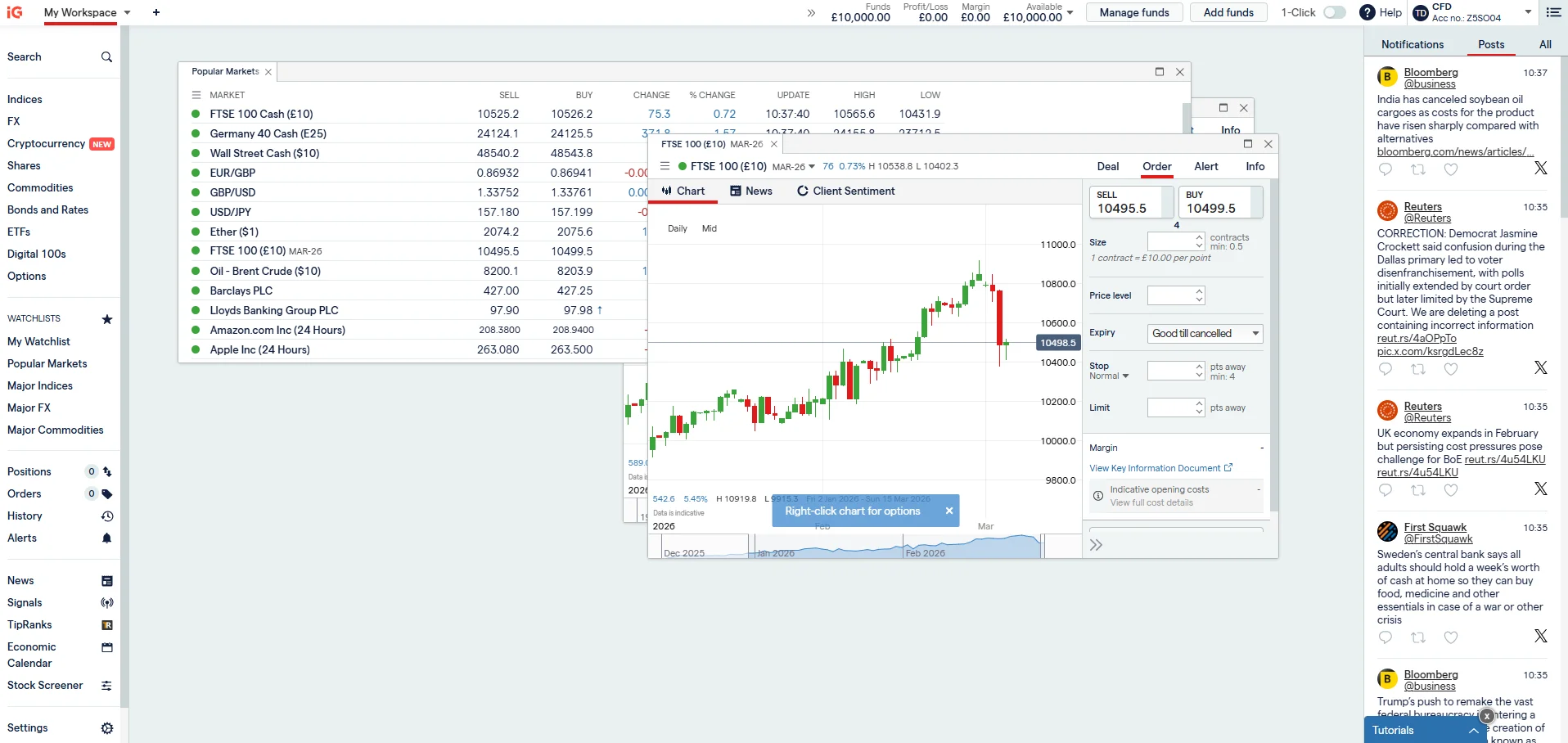Open the Signals panel from sidebar
This screenshot has width=1568, height=743.
point(25,602)
